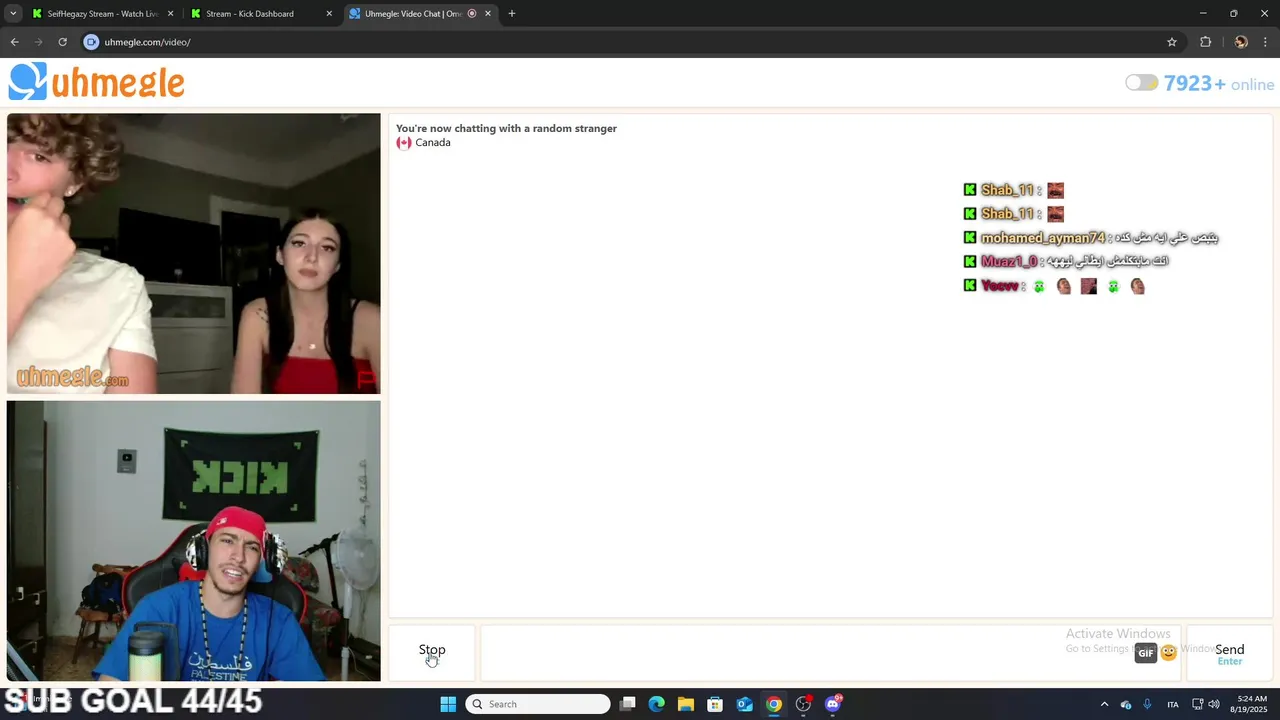Switch to Stream - Kick Dashboard tab

tap(250, 14)
